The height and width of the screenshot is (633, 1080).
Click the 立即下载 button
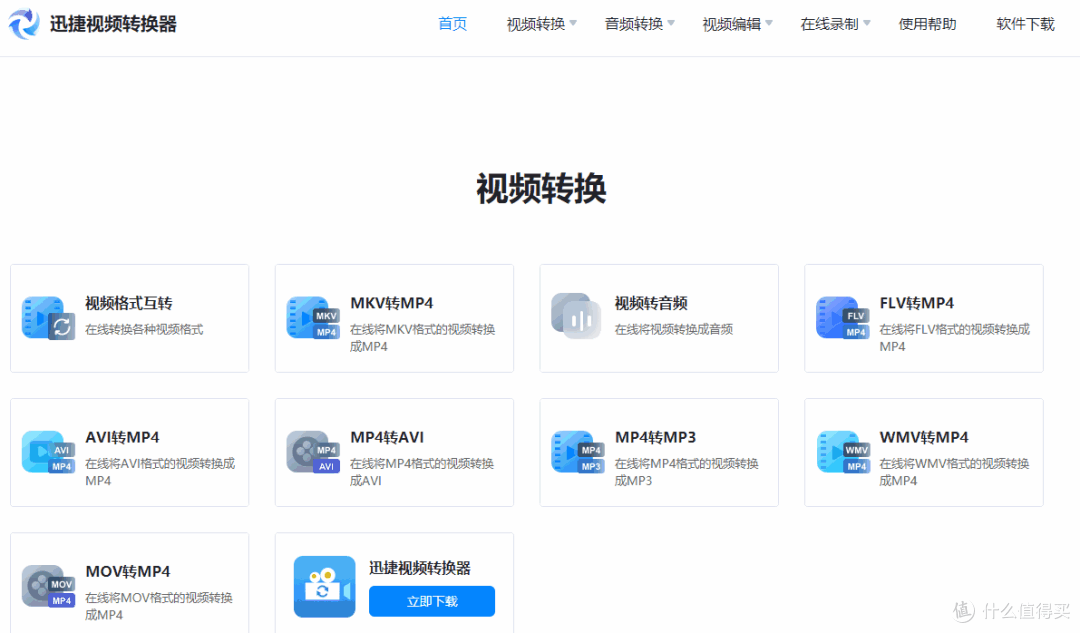pos(432,601)
